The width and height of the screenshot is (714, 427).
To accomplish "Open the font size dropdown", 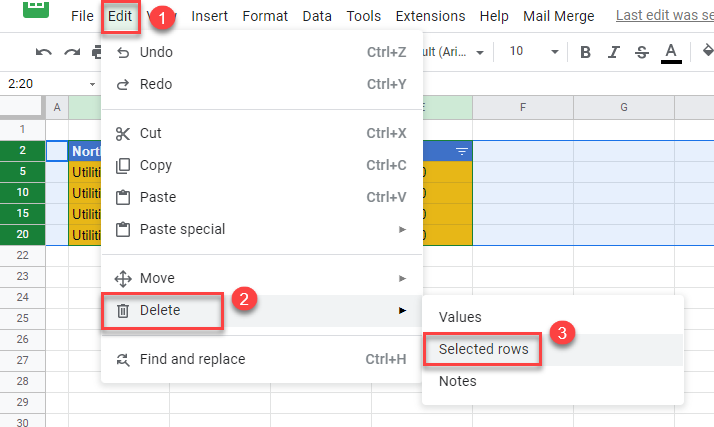I will pos(532,52).
